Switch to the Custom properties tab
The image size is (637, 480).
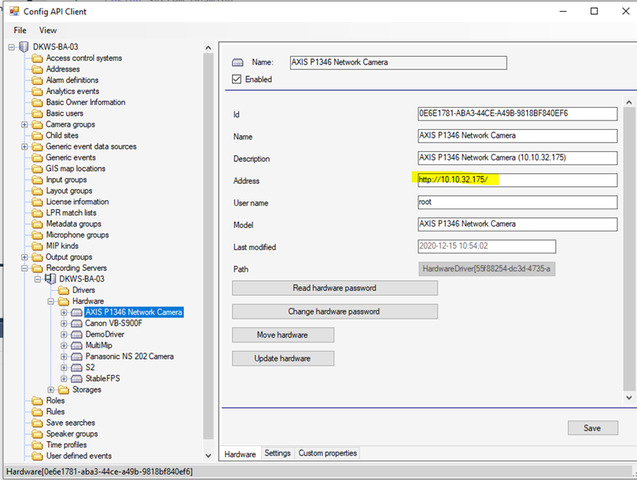click(327, 453)
